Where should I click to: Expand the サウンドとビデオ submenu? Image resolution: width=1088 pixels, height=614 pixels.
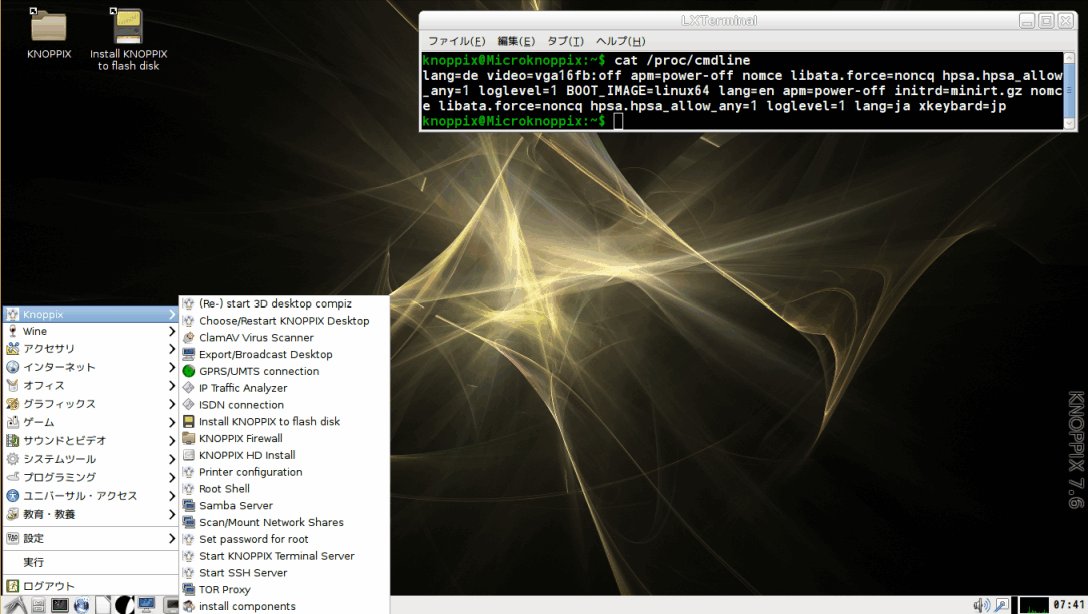point(91,441)
